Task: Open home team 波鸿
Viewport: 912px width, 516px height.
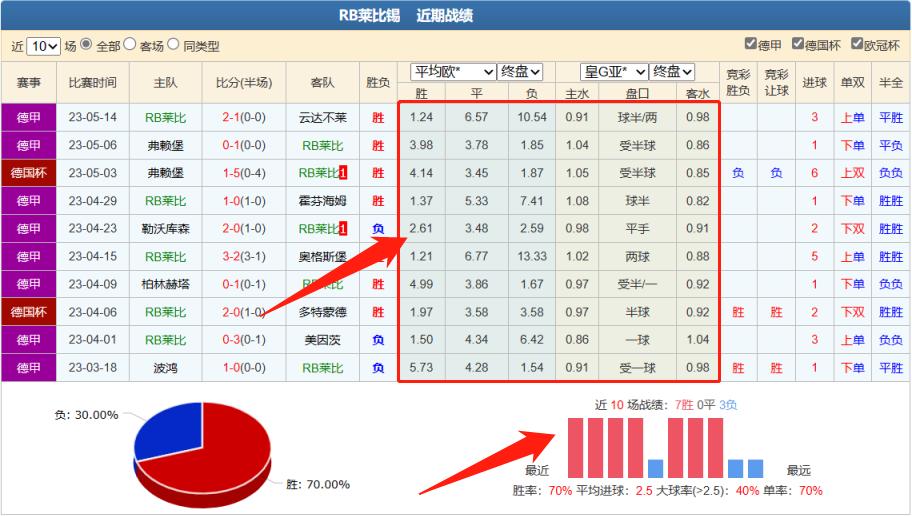Action: (x=165, y=368)
